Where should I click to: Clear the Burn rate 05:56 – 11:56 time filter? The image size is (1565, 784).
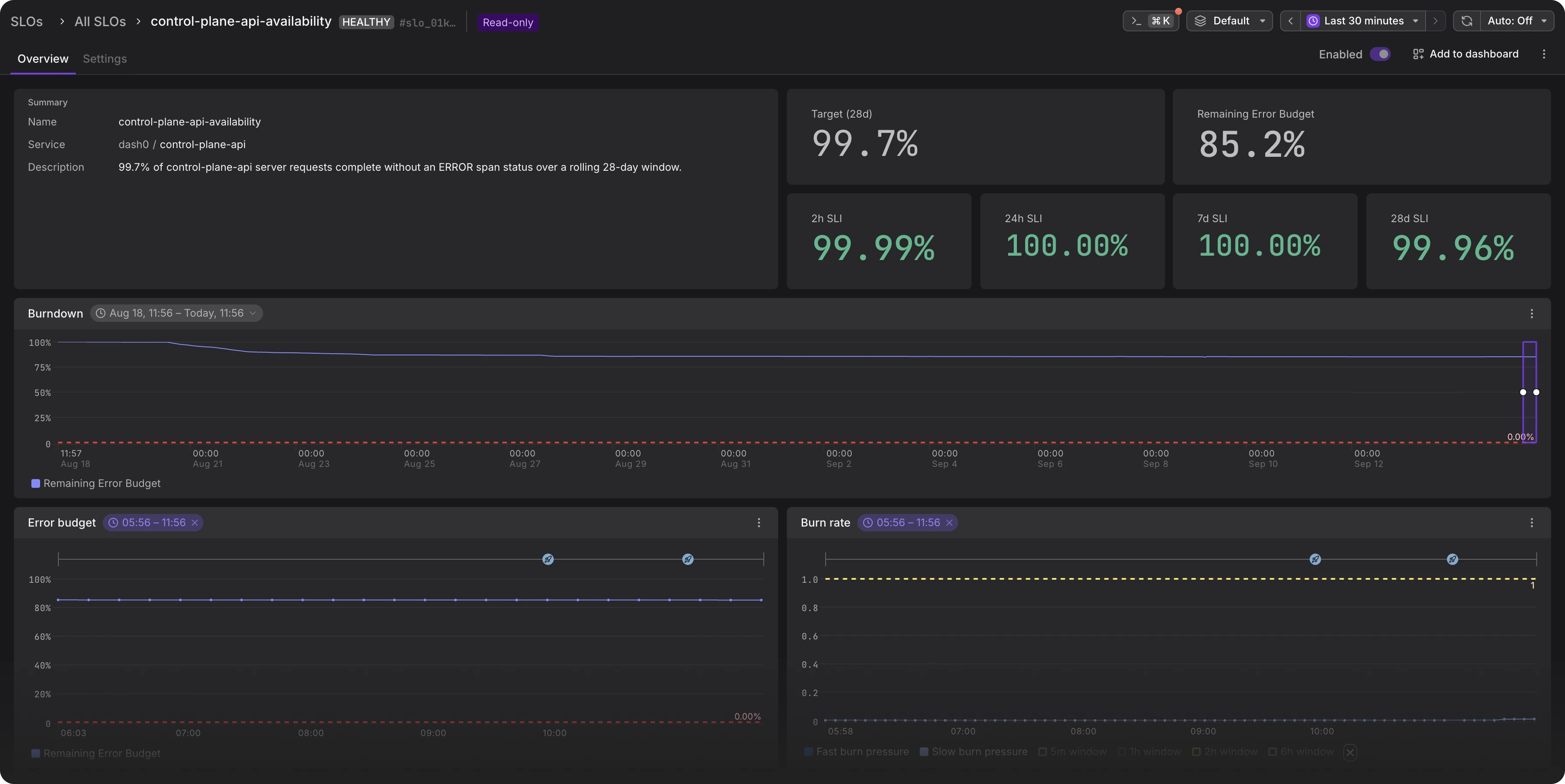[x=949, y=523]
